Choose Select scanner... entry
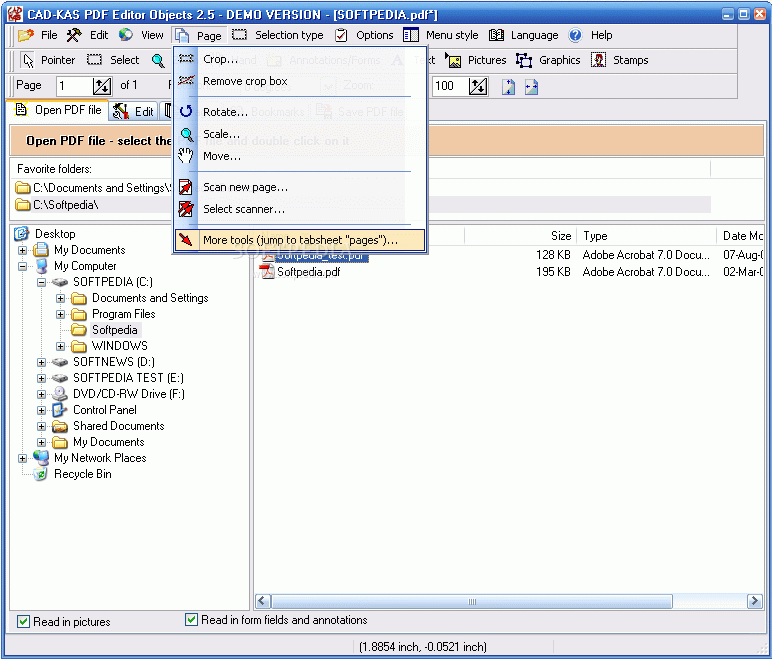 click(300, 209)
